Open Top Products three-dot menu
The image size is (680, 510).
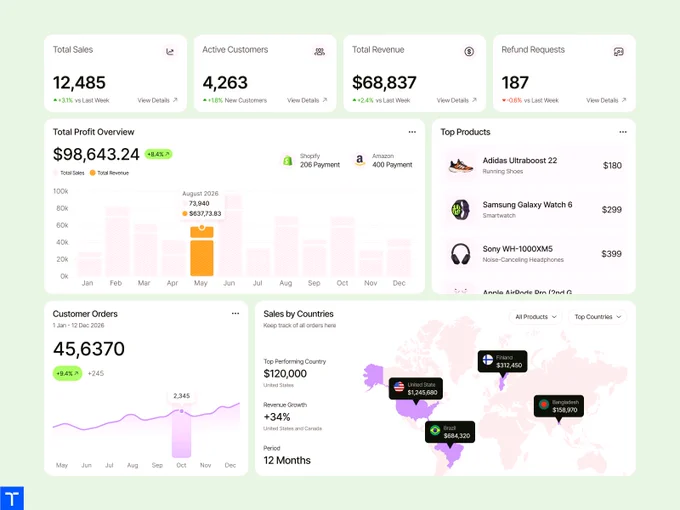(x=623, y=132)
